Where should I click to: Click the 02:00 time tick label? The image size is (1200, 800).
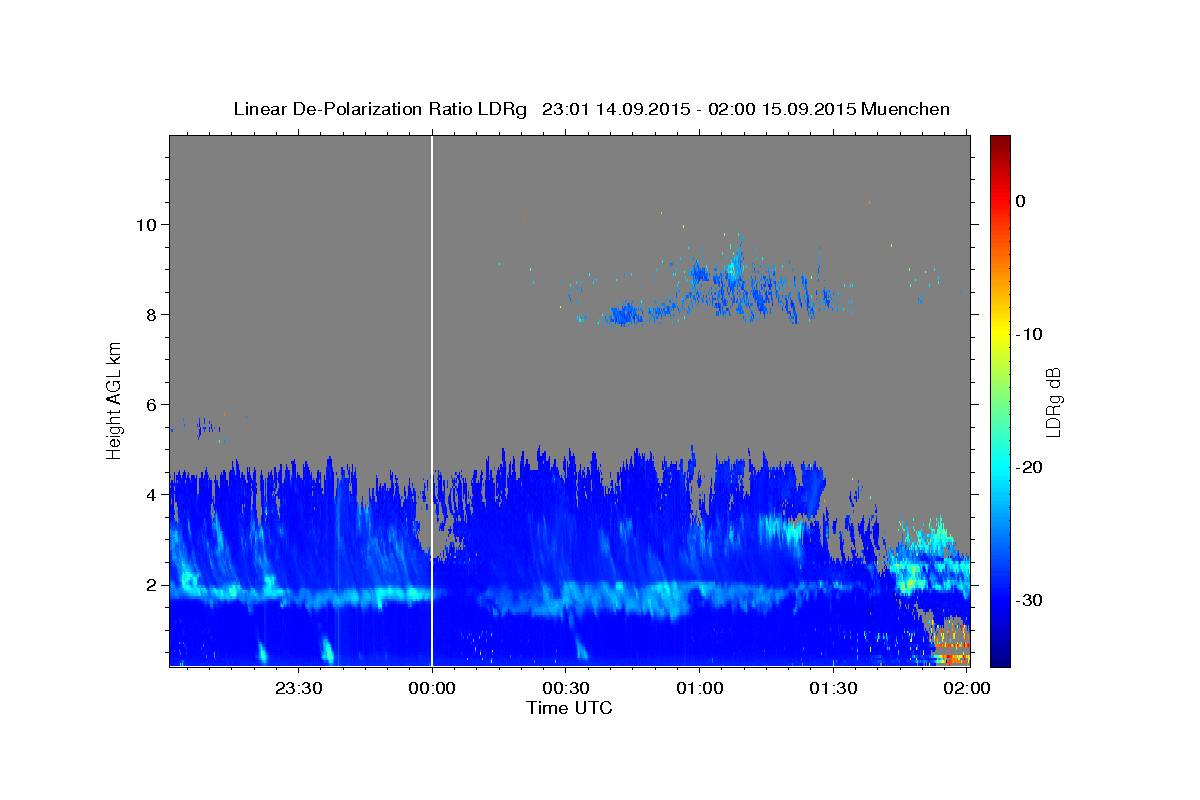coord(968,688)
